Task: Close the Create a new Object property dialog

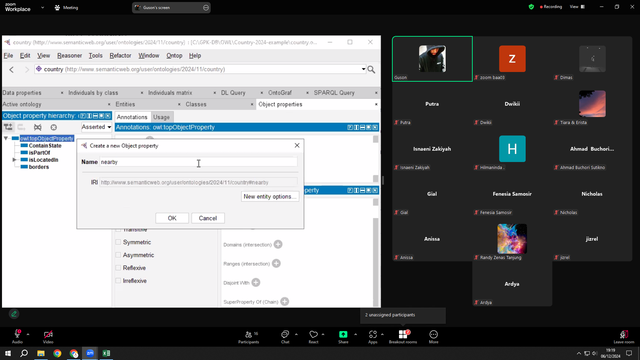Action: click(297, 145)
